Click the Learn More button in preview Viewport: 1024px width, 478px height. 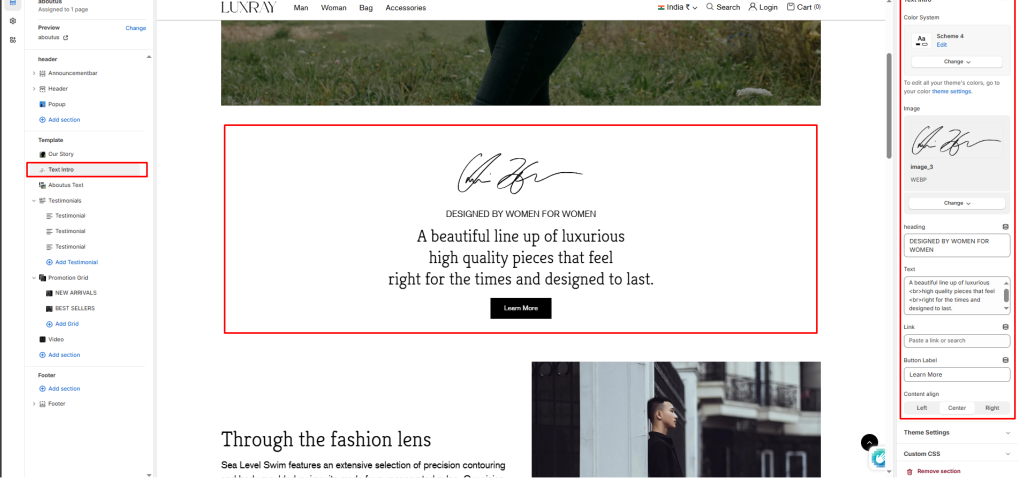[x=520, y=308]
